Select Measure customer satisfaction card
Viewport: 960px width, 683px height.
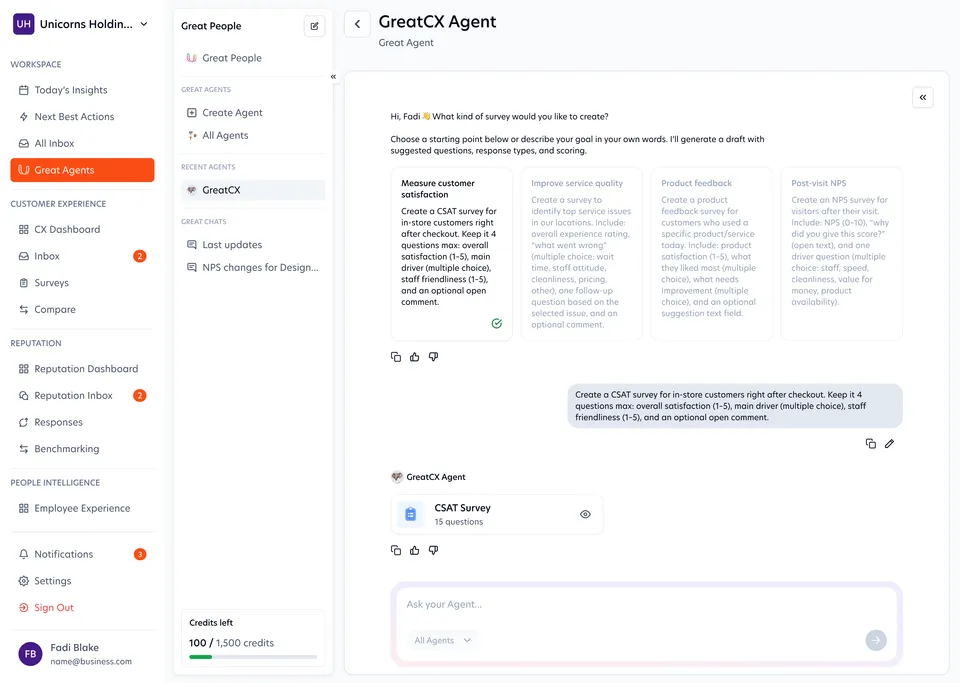point(451,254)
